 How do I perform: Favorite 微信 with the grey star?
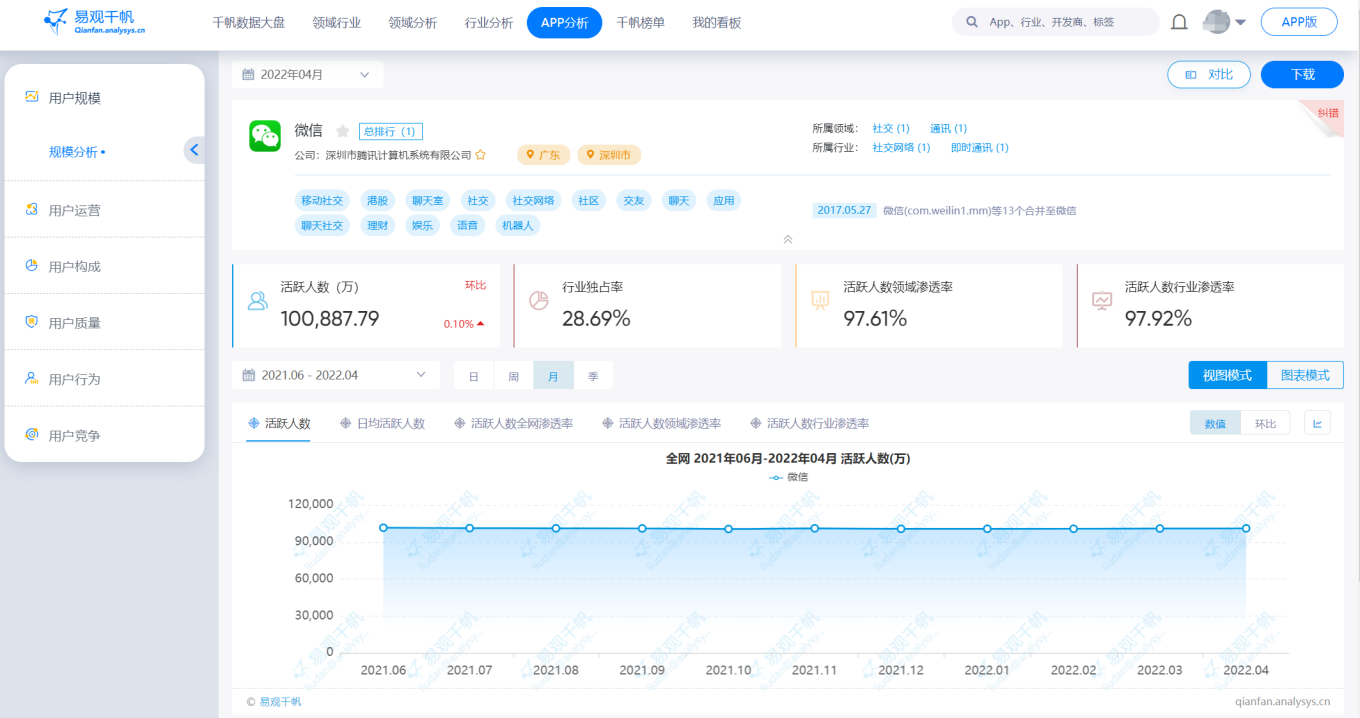[x=342, y=131]
